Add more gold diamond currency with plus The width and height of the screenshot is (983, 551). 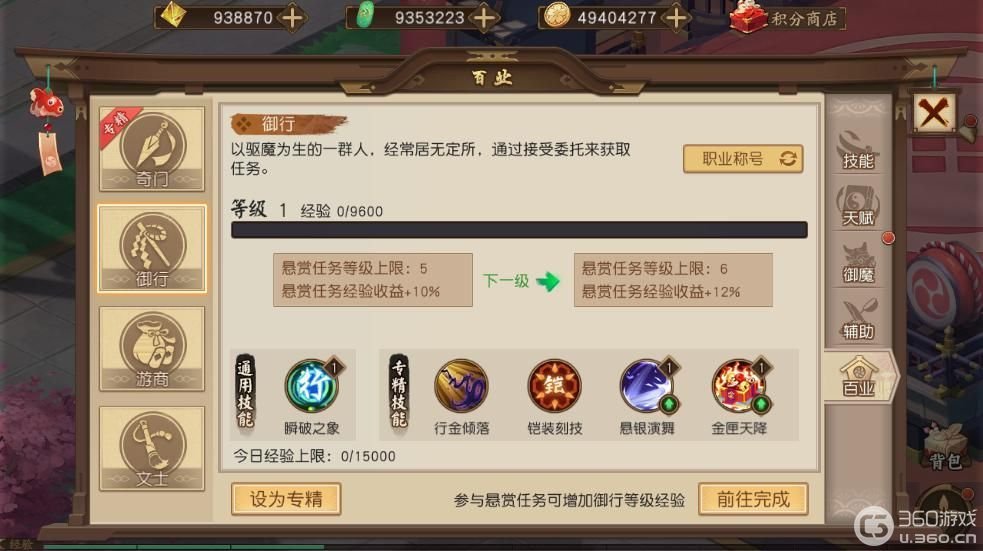click(x=292, y=18)
